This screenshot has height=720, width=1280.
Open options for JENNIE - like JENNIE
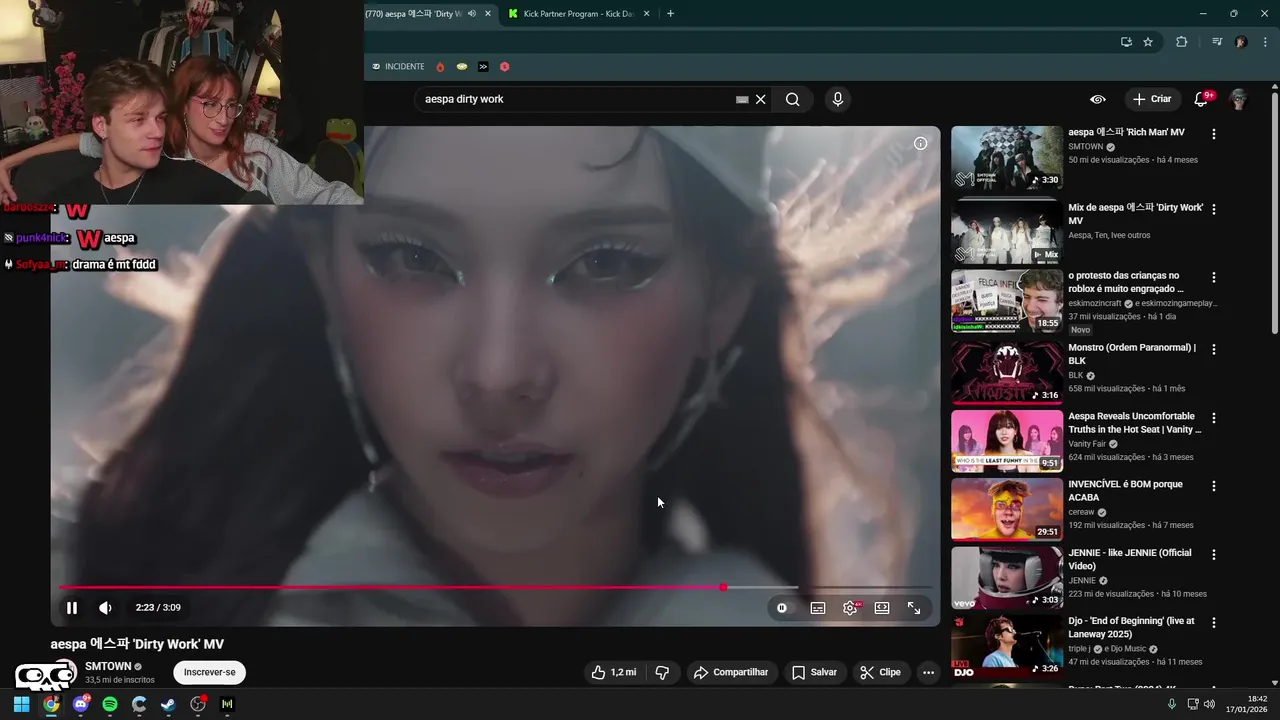pyautogui.click(x=1214, y=555)
